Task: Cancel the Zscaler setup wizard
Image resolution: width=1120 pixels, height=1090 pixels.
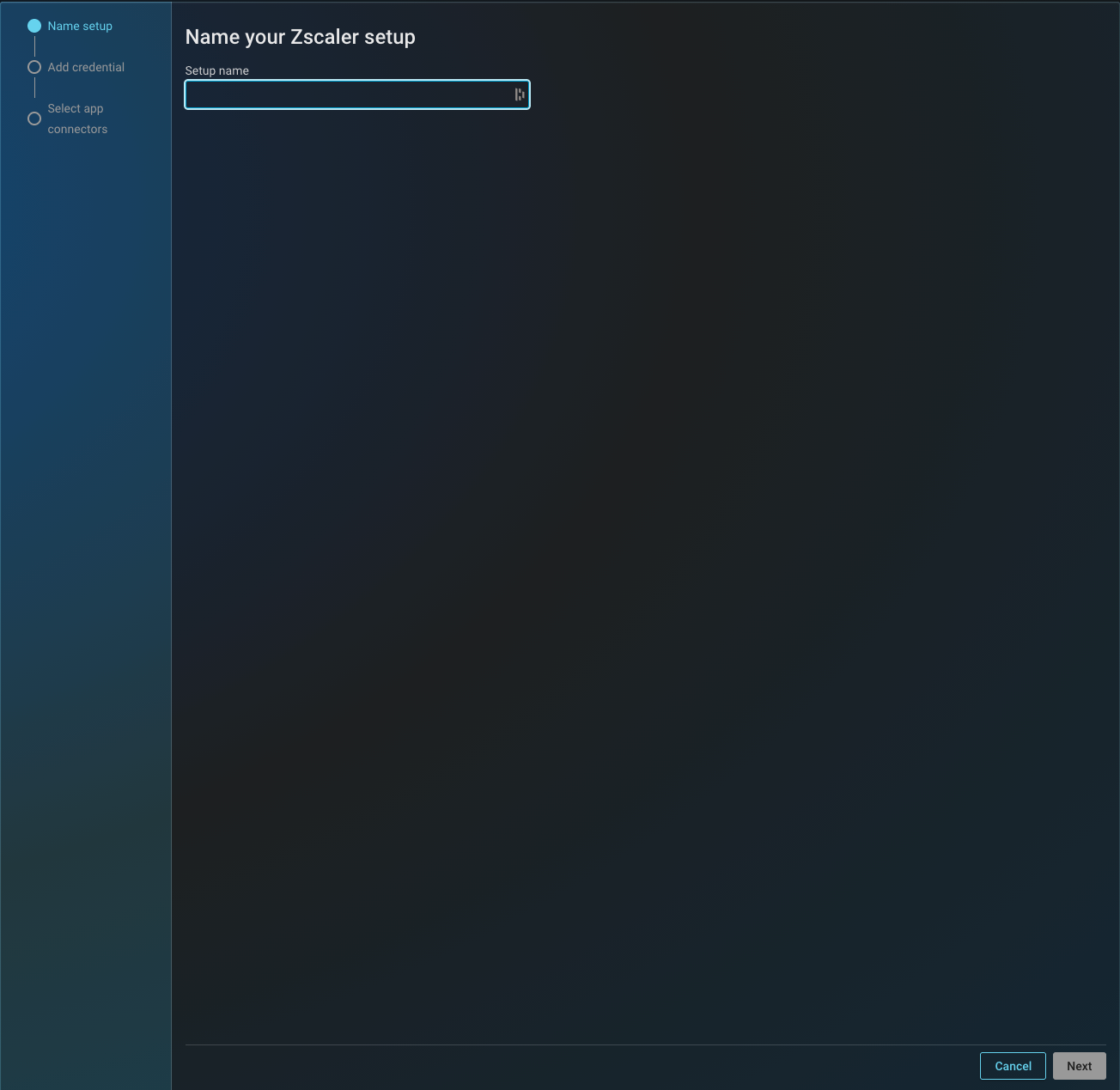Action: pos(1013,1066)
